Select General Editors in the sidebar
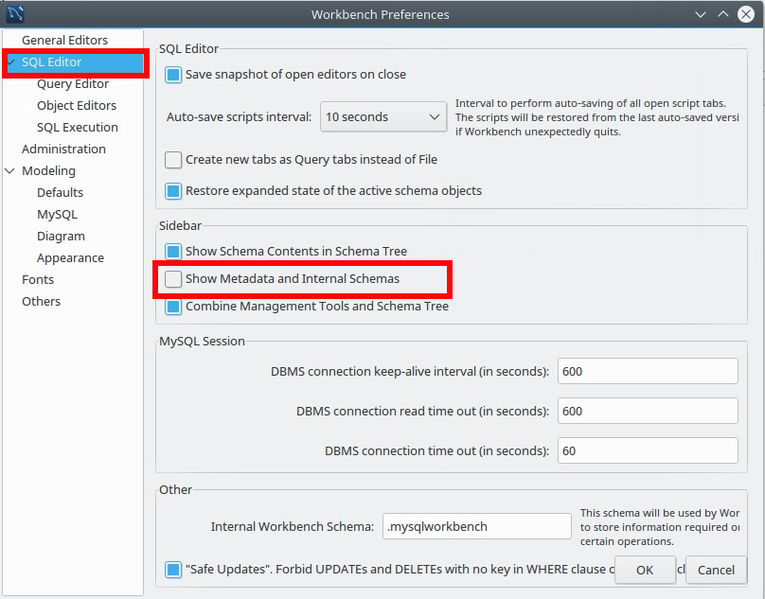Viewport: 765px width, 599px height. tap(65, 40)
